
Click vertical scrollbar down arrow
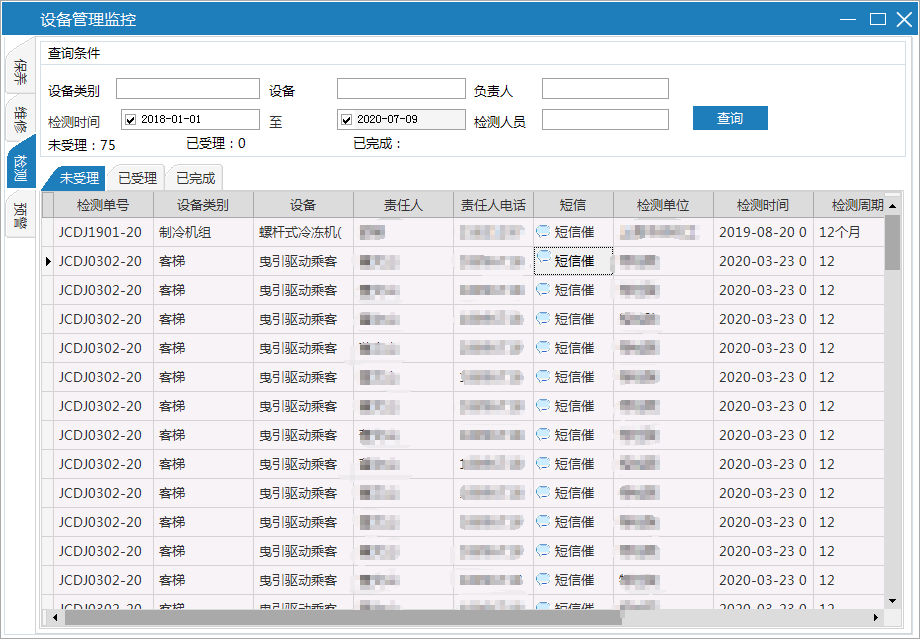(892, 601)
